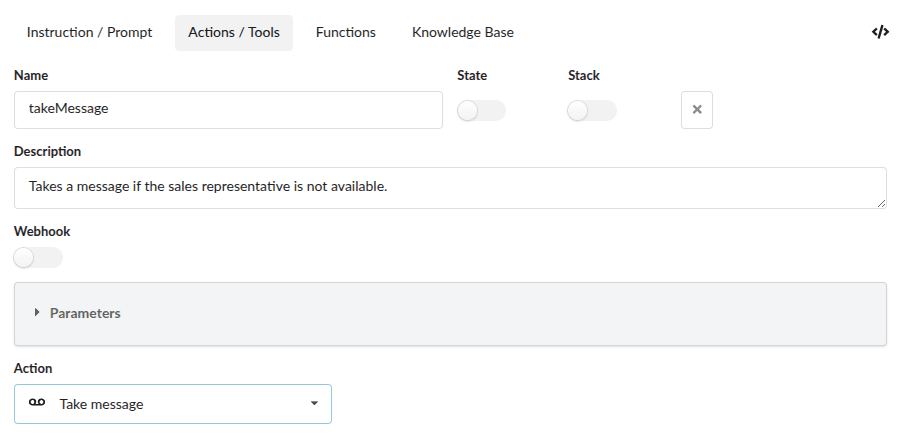Go to the Knowledge Base tab
The image size is (900, 439).
pyautogui.click(x=462, y=32)
